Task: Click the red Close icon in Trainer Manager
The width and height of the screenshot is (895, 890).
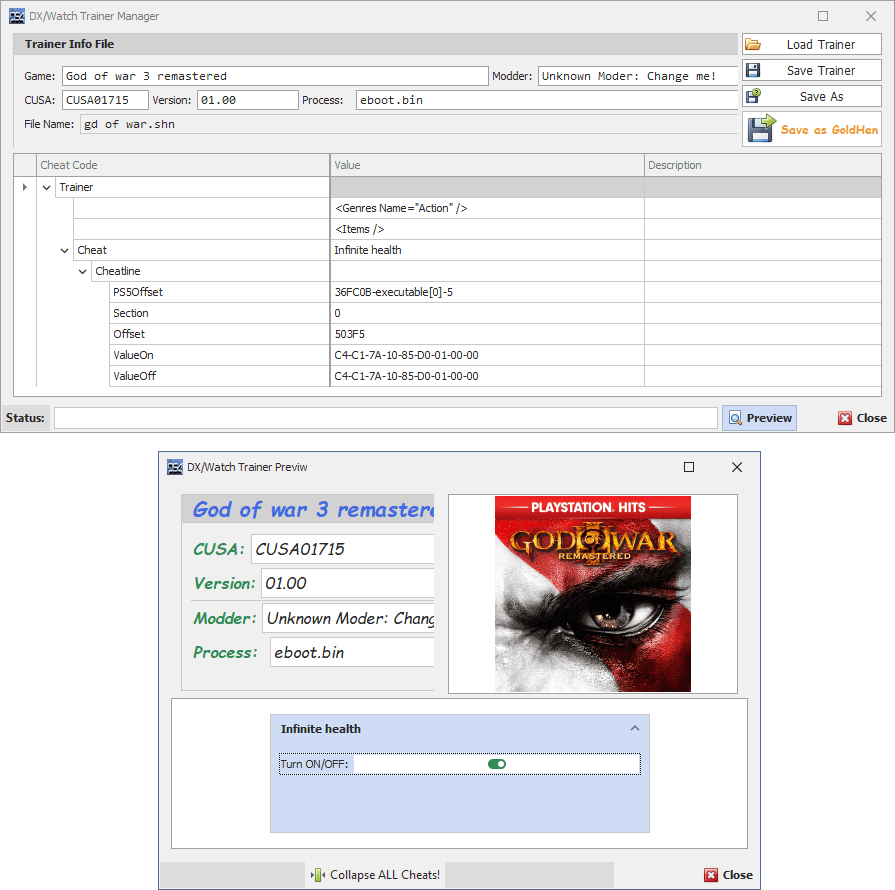Action: pyautogui.click(x=845, y=418)
